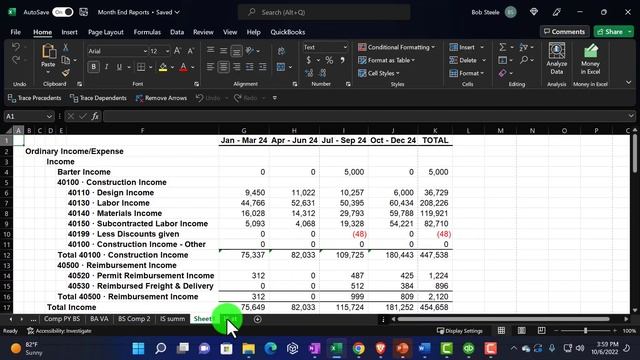This screenshot has width=640, height=360.
Task: Open the Windows Start menu
Action: coord(138,349)
